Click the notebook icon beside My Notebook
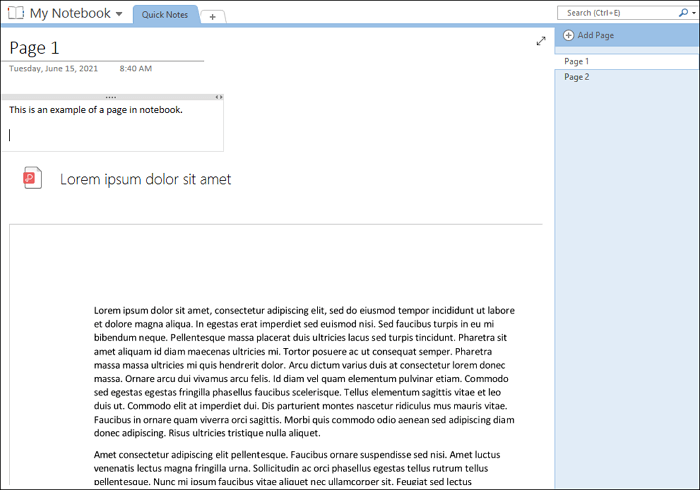 coord(15,13)
